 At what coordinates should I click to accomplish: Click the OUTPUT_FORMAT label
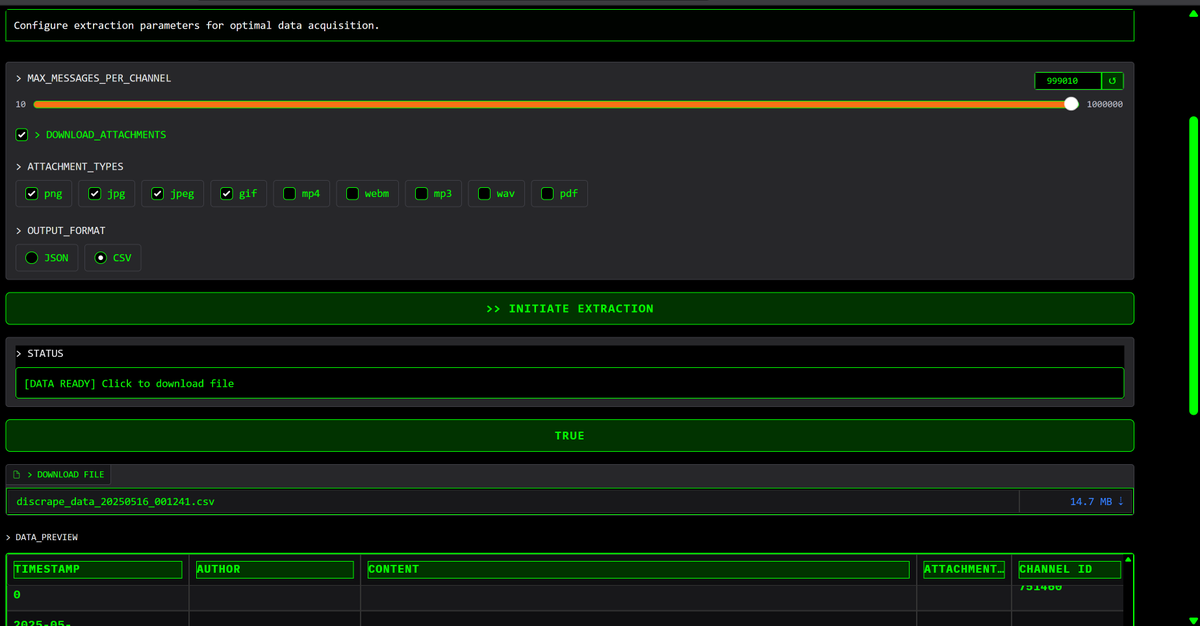(66, 231)
